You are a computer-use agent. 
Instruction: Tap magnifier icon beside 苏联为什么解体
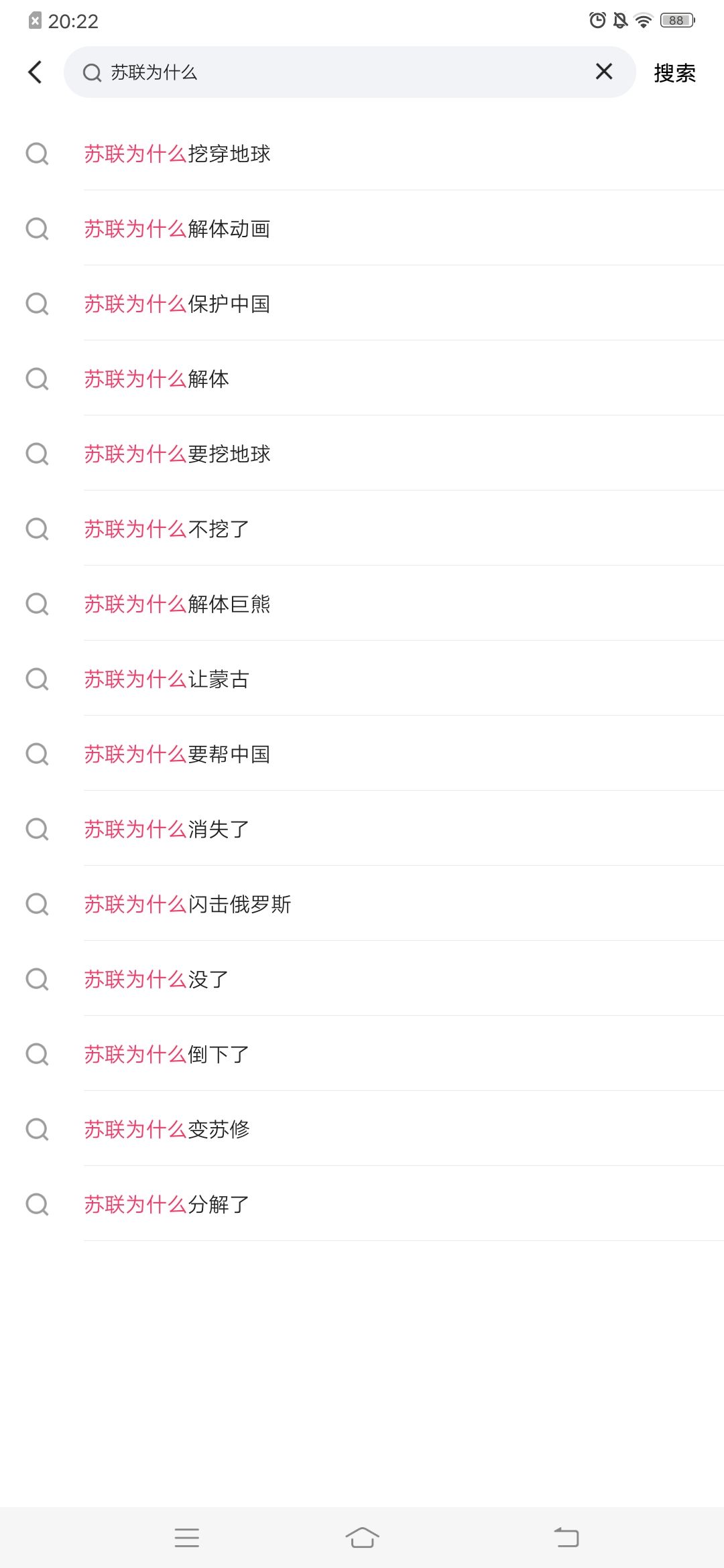(37, 379)
